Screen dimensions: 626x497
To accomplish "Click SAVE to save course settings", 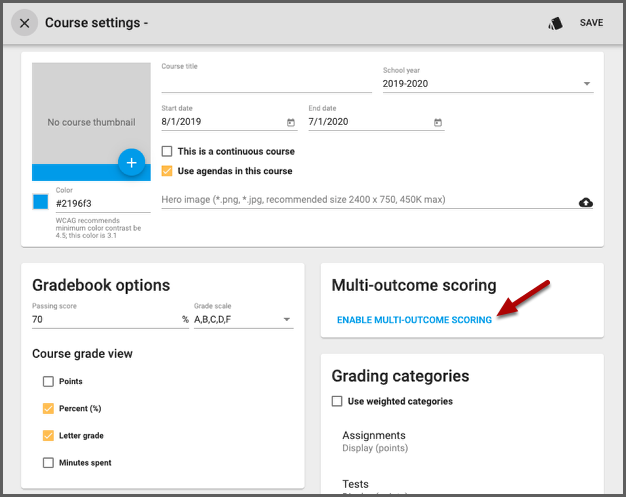I will (x=591, y=23).
